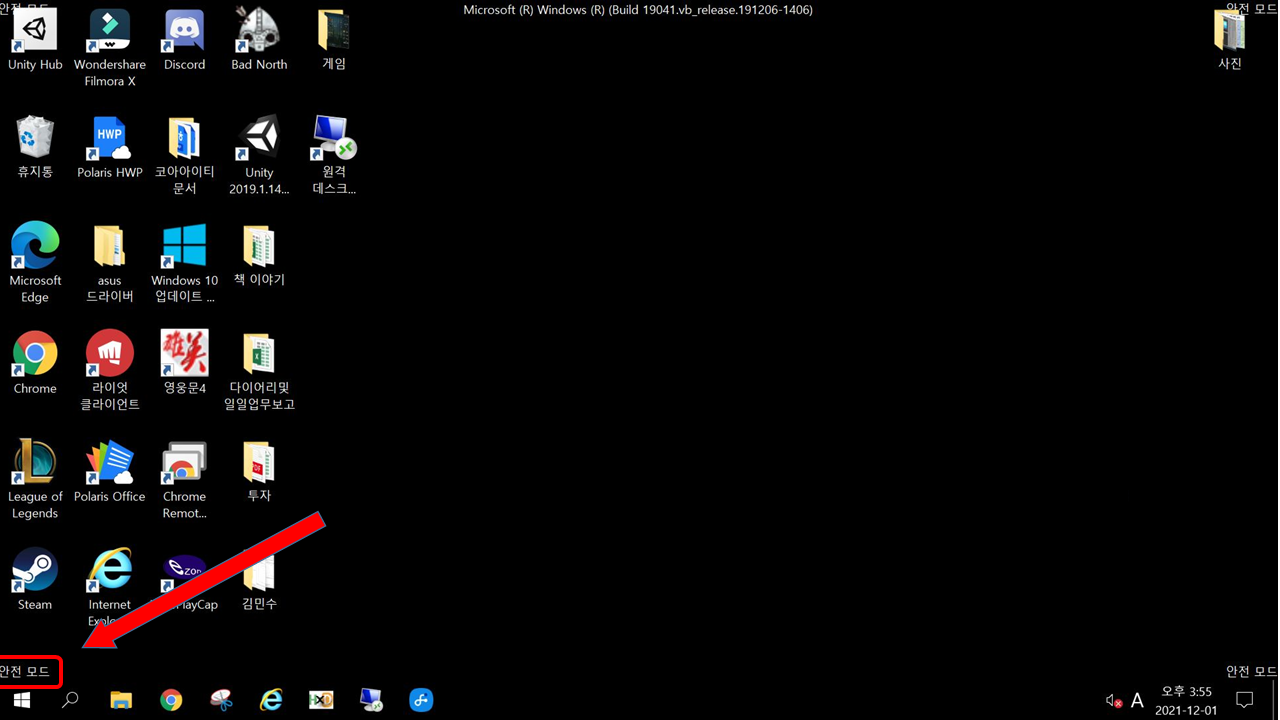Viewport: 1280px width, 720px height.
Task: Select the Steam desktop shortcut
Action: pos(35,580)
